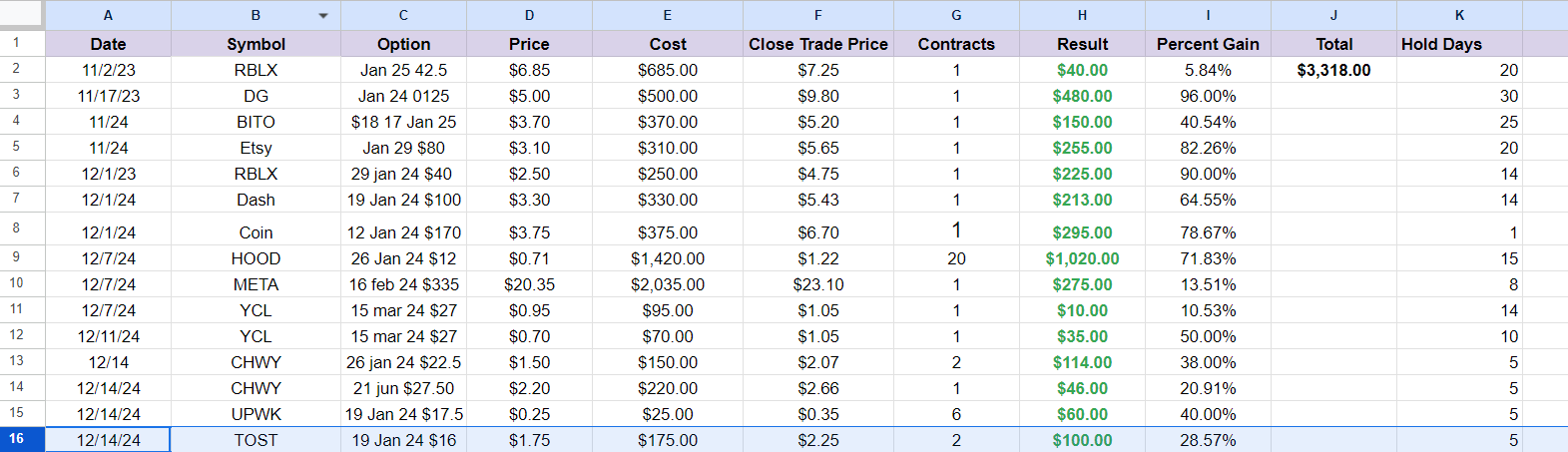
Task: Click the Close Trade Price header cell
Action: pos(817,44)
